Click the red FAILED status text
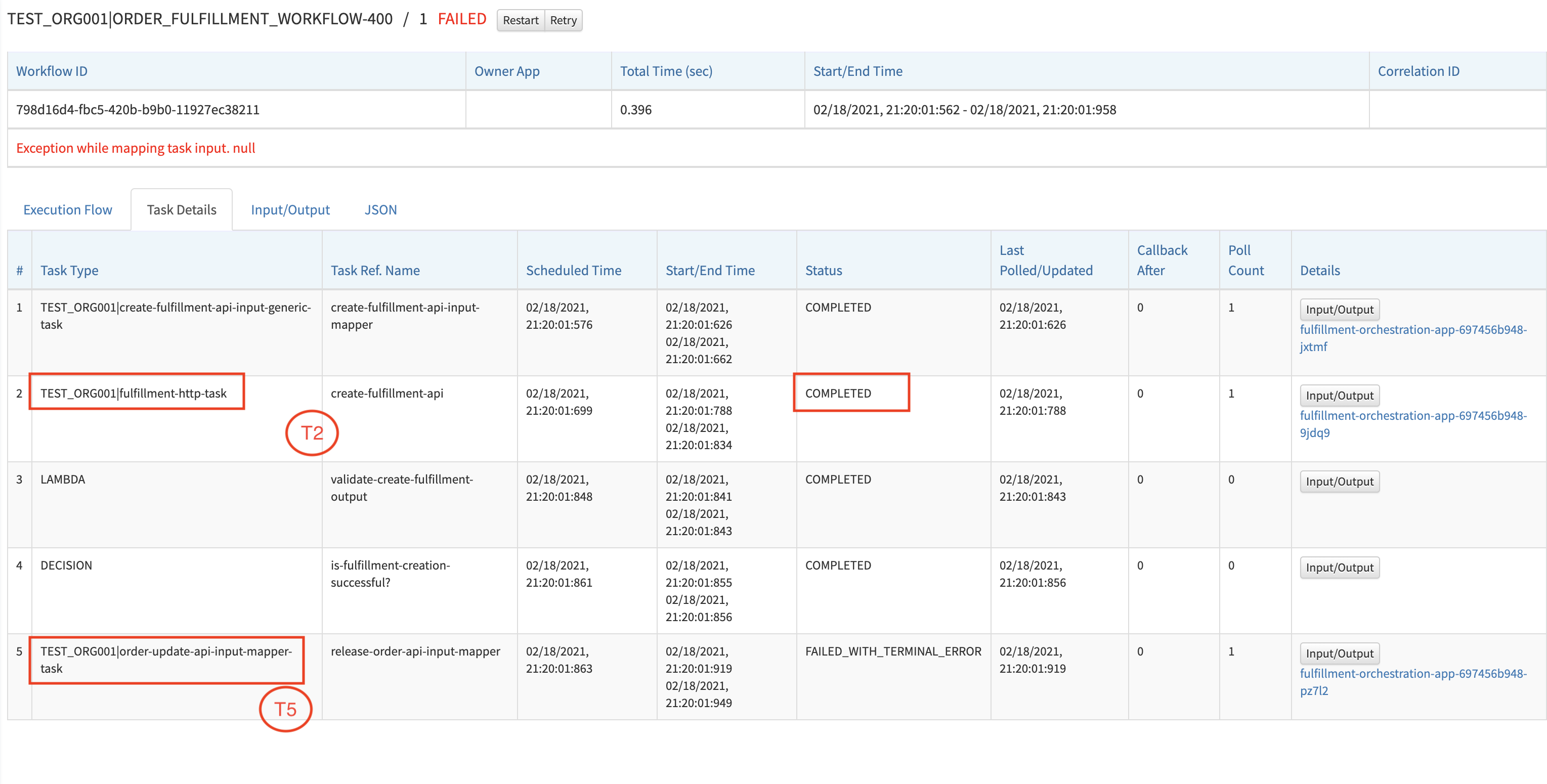Viewport: 1547px width, 784px height. click(461, 19)
